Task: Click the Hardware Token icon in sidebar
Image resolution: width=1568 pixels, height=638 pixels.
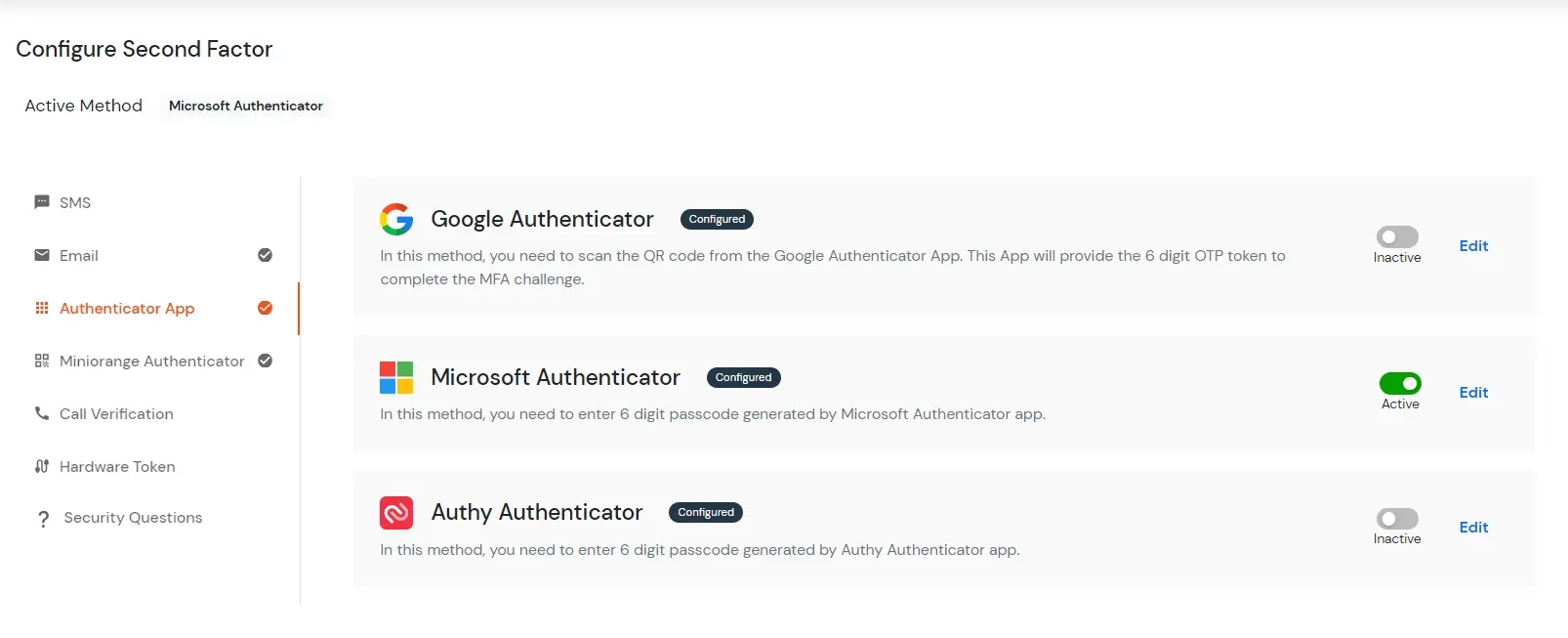Action: (x=41, y=466)
